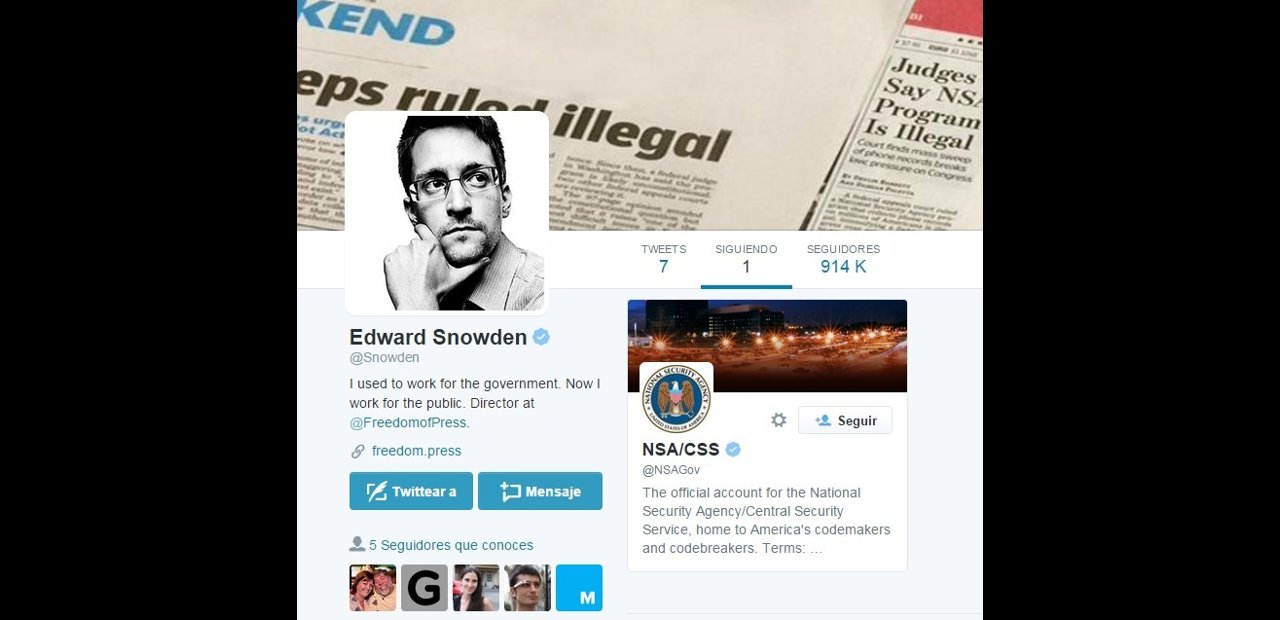This screenshot has width=1280, height=620.
Task: Select the Siguiendo tab
Action: [x=746, y=259]
